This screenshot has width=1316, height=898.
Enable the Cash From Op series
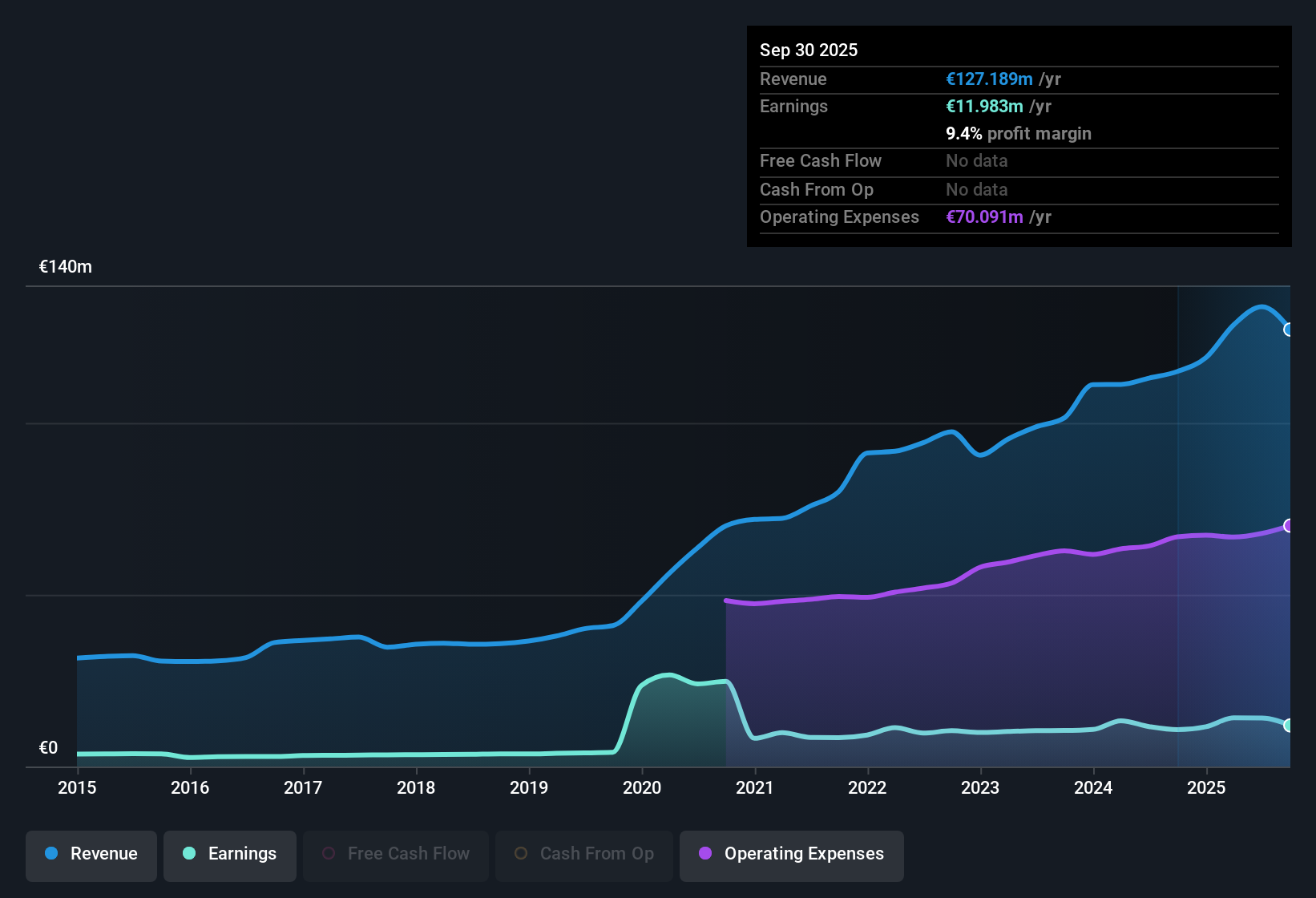coord(584,855)
